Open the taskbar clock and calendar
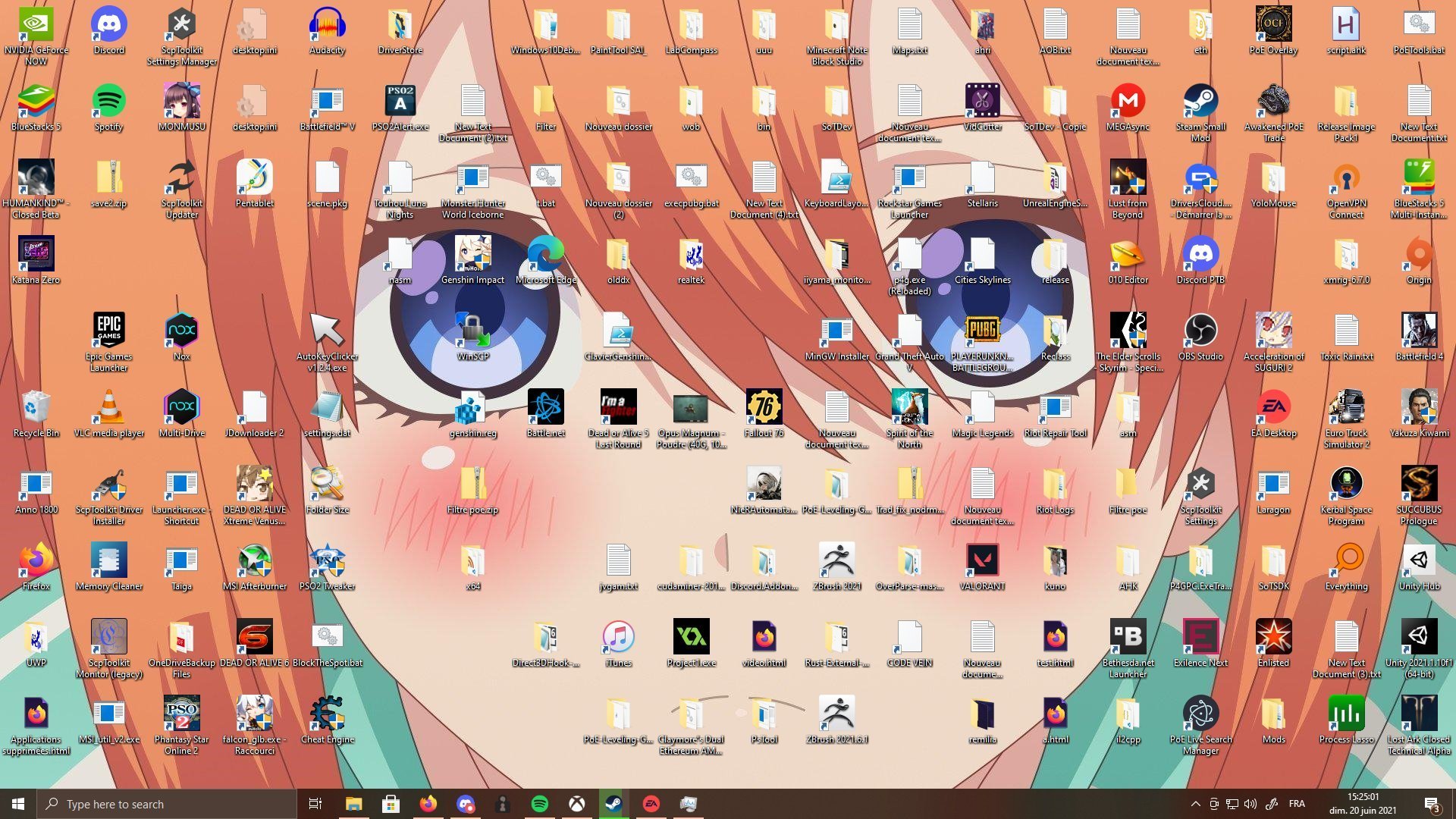1456x819 pixels. coord(1363,804)
